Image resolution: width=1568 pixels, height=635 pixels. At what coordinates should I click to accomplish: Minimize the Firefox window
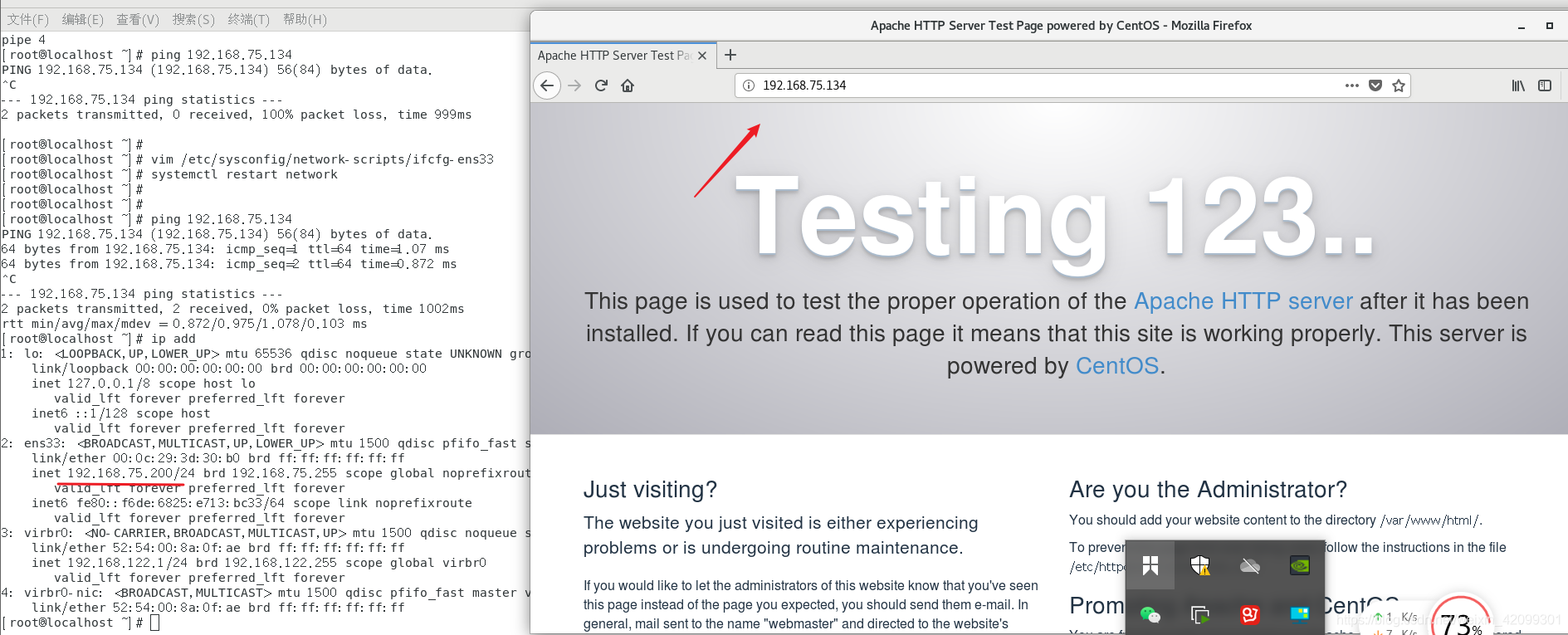coord(1522,27)
